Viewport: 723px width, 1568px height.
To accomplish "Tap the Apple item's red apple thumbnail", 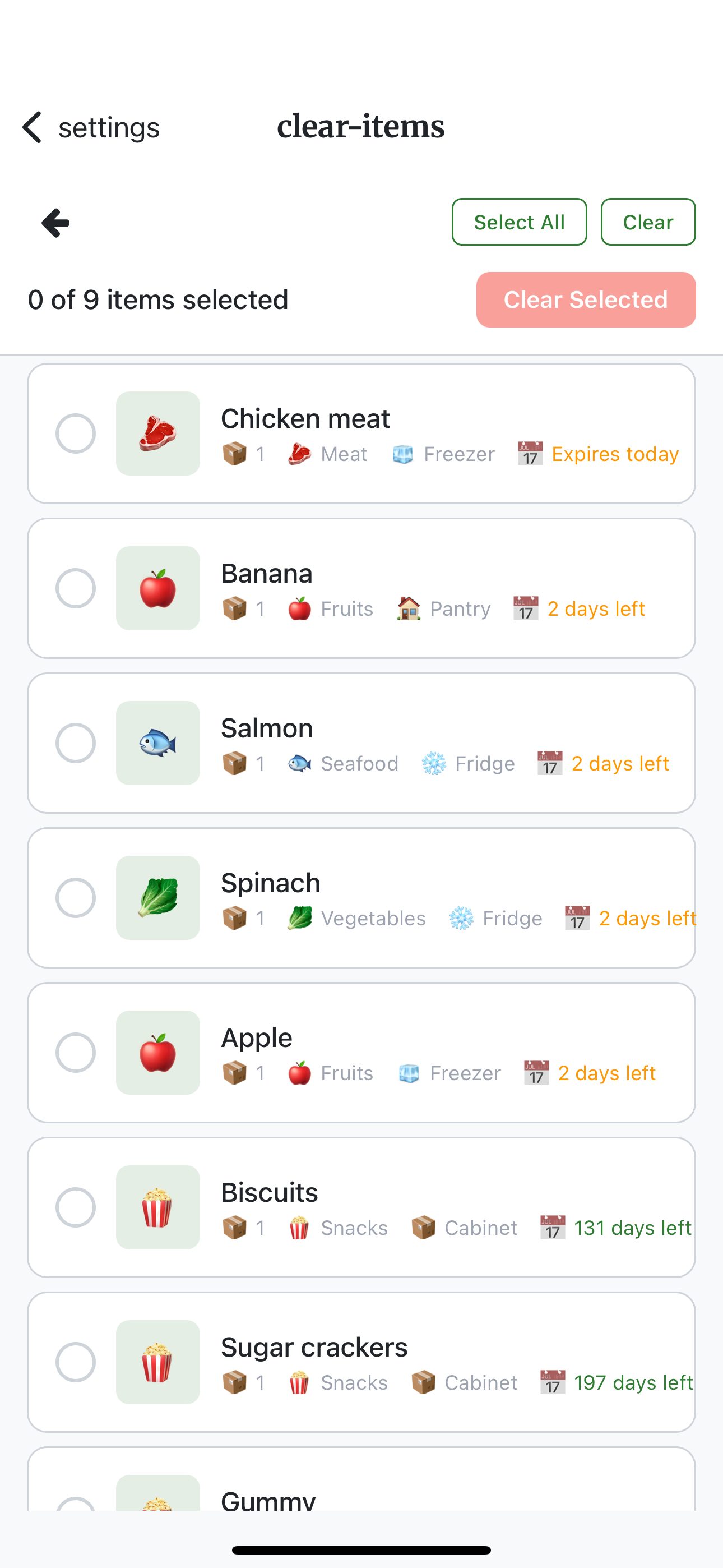I will [157, 1053].
